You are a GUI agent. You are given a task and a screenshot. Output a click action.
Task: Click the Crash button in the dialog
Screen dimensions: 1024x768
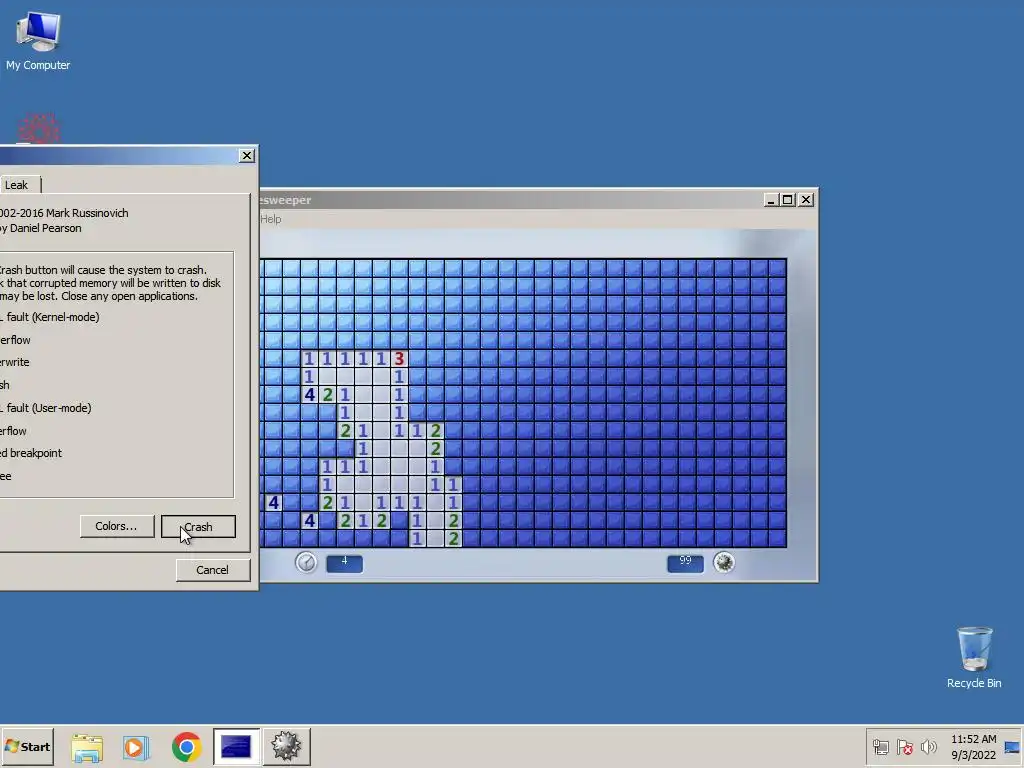click(199, 526)
